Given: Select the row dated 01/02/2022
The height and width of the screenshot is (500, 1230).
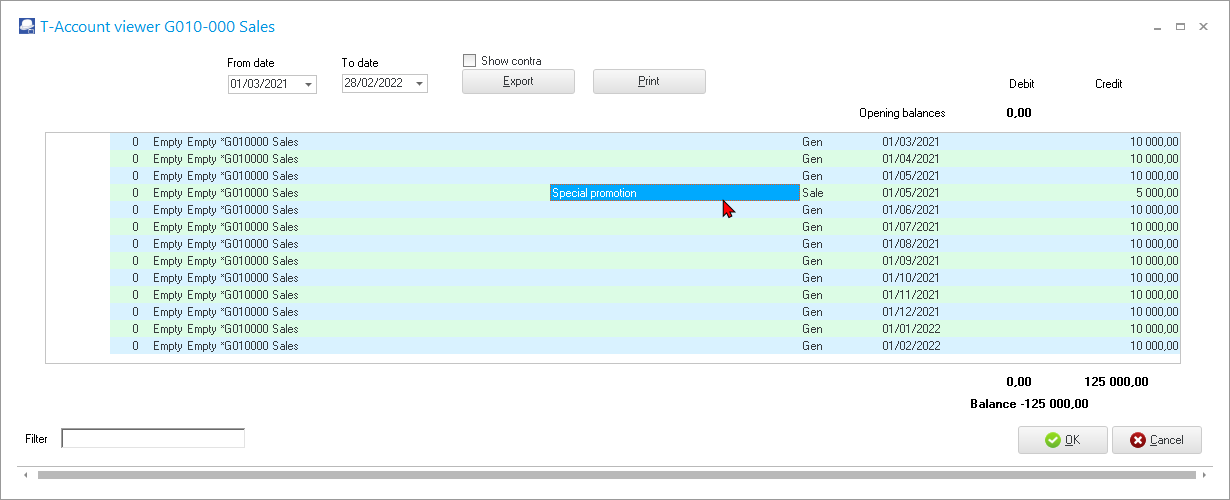Looking at the screenshot, I should pyautogui.click(x=911, y=346).
